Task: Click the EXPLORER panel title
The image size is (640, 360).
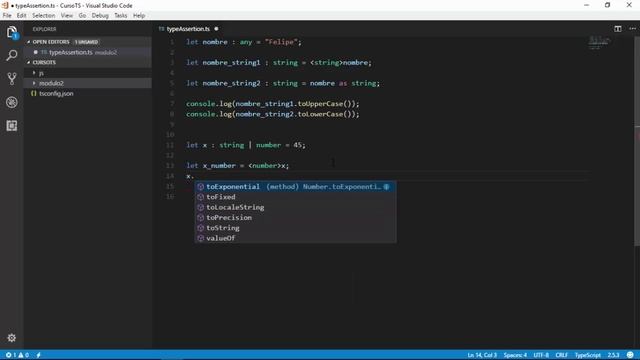Action: 44,29
